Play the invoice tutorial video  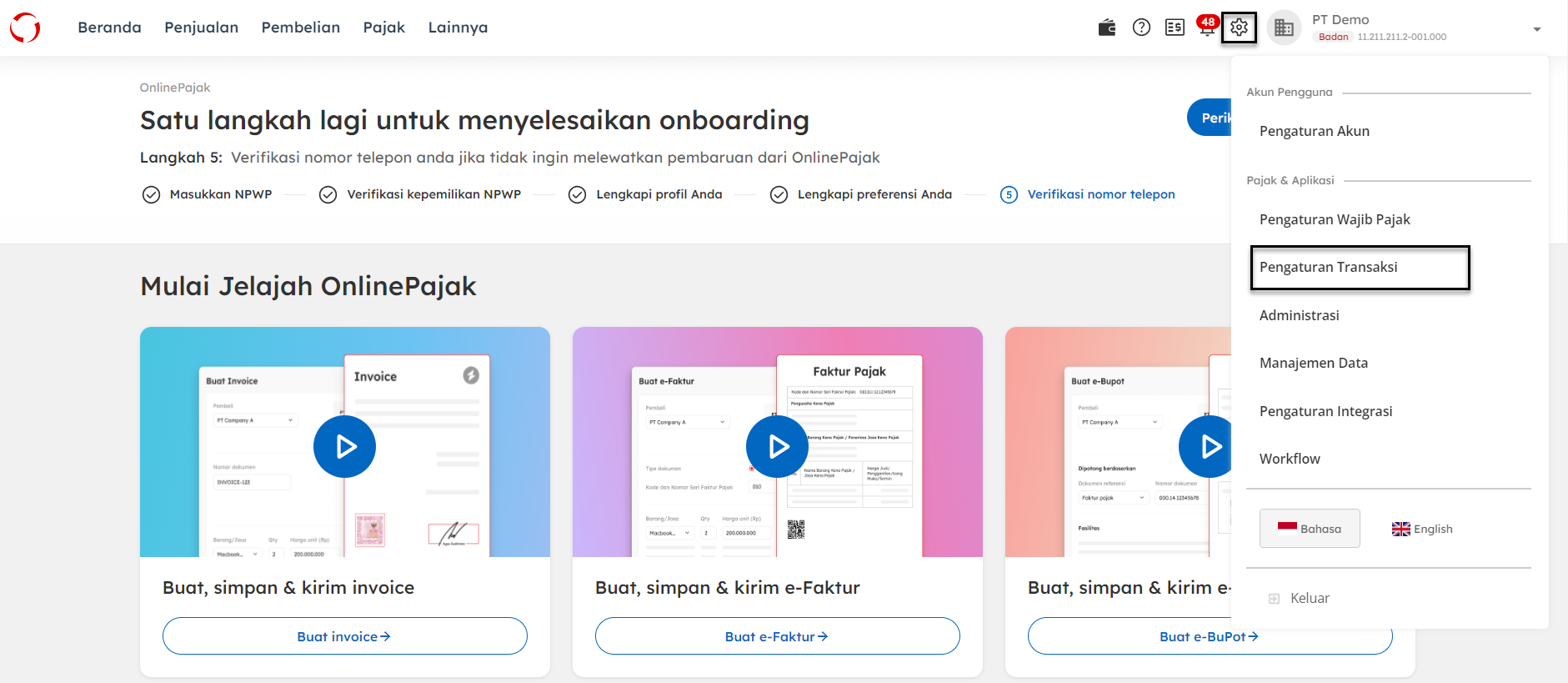[344, 447]
